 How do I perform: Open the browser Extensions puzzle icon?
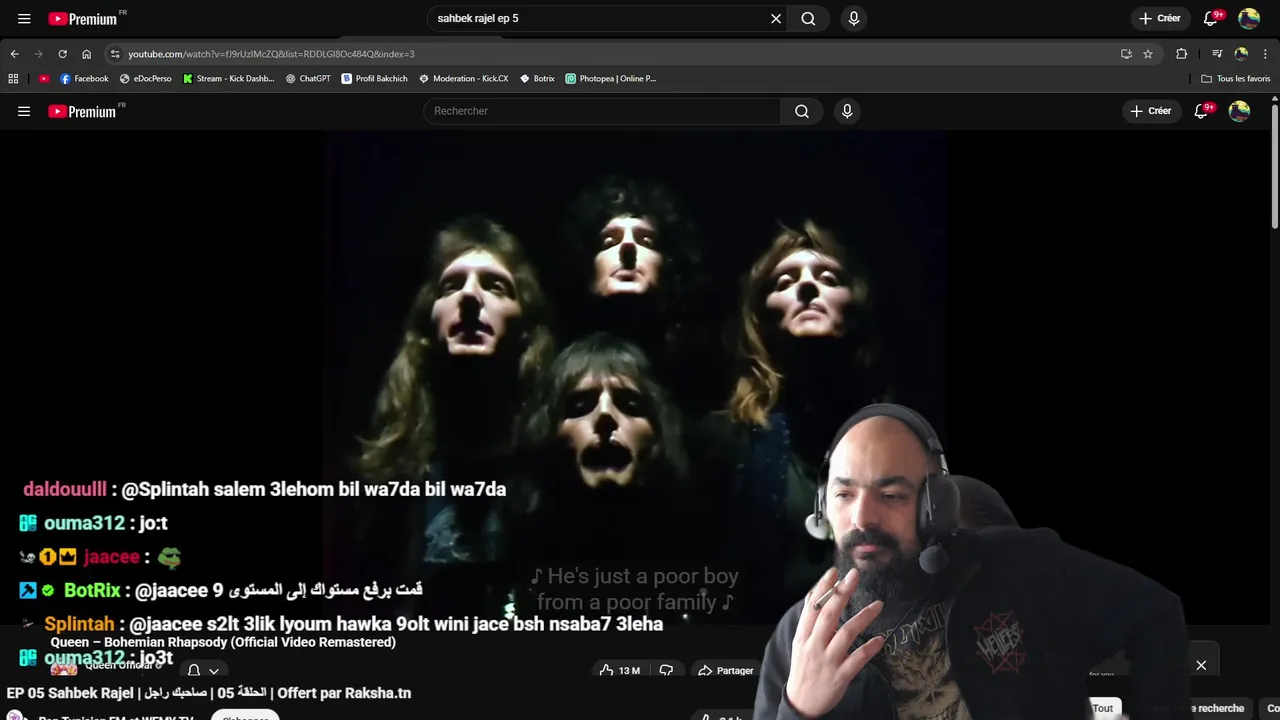point(1181,54)
